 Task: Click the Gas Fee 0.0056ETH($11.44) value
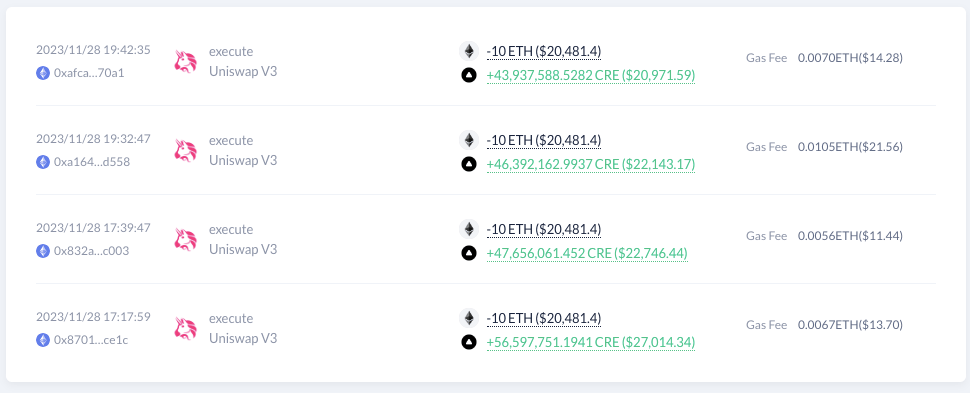point(850,236)
